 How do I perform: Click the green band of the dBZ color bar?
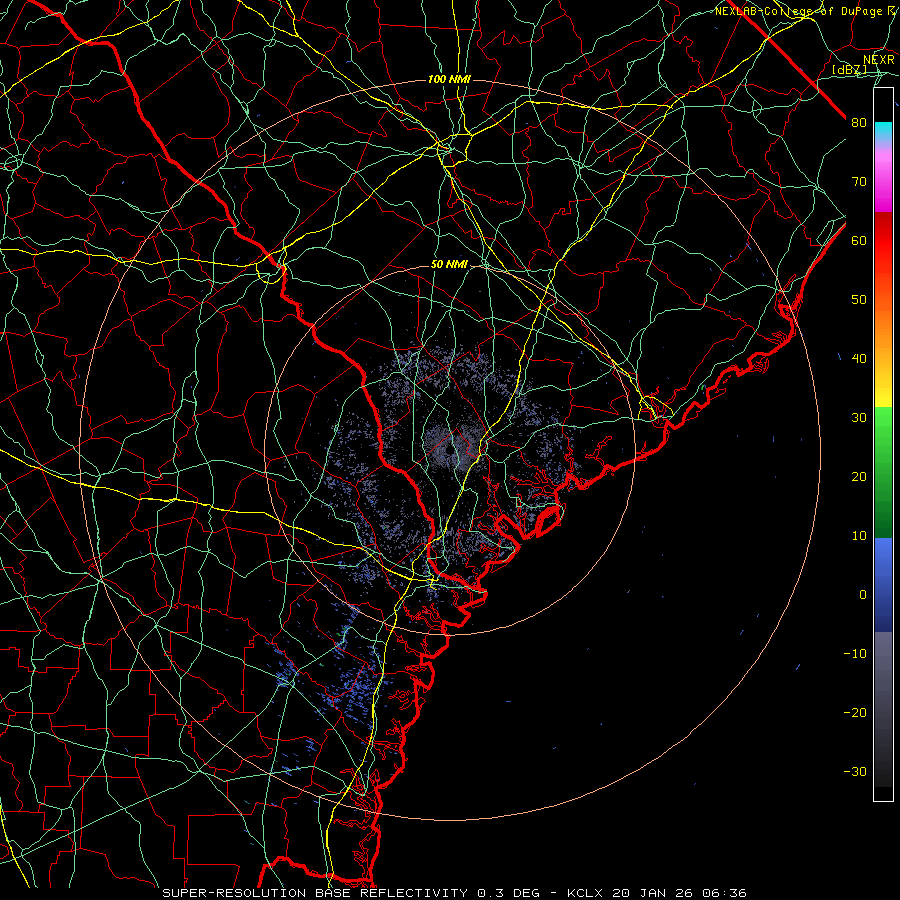click(x=883, y=472)
